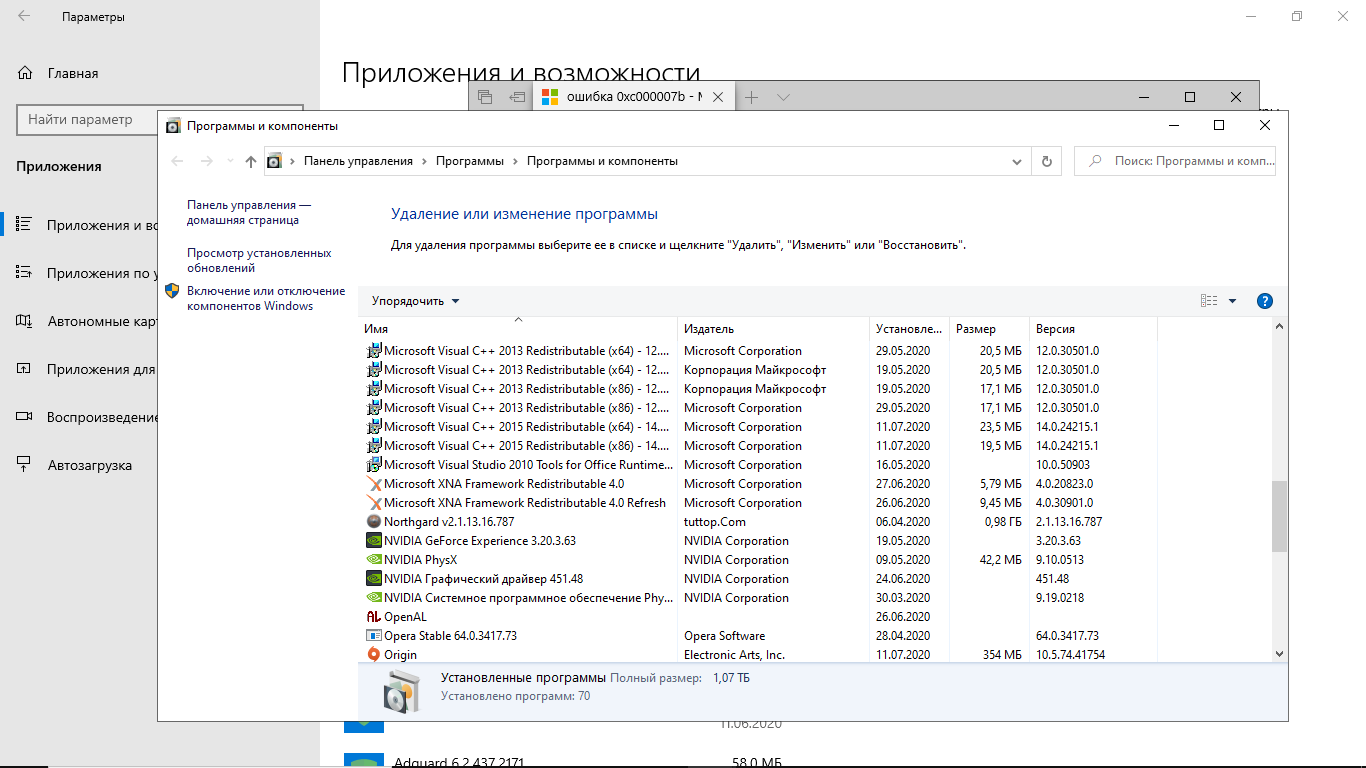Screen dimensions: 1366x768
Task: Click back arrow in Settings window
Action: click(24, 16)
